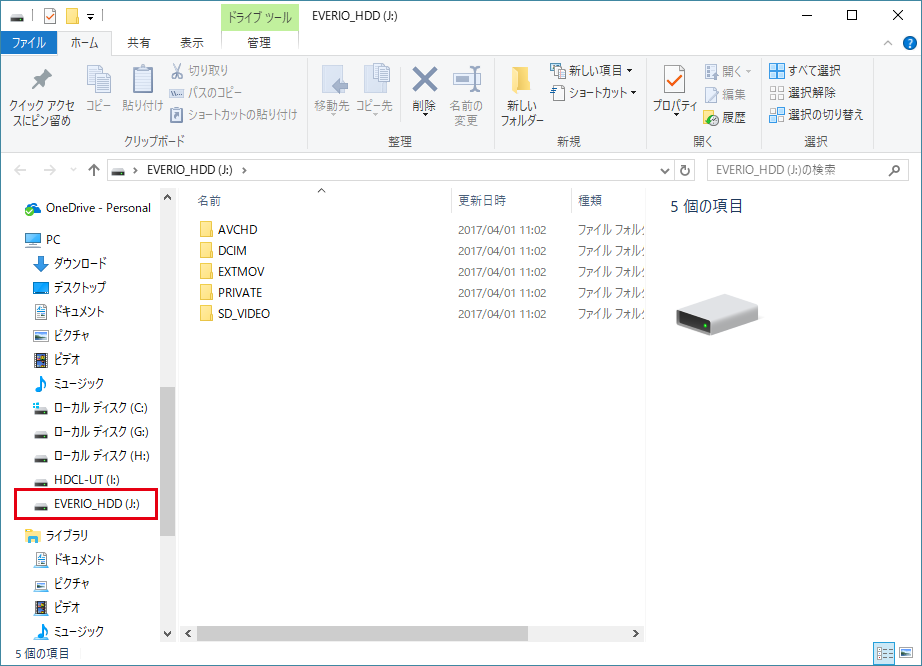This screenshot has height=666, width=922.
Task: Select the SD_VIDEO folder
Action: pyautogui.click(x=244, y=314)
